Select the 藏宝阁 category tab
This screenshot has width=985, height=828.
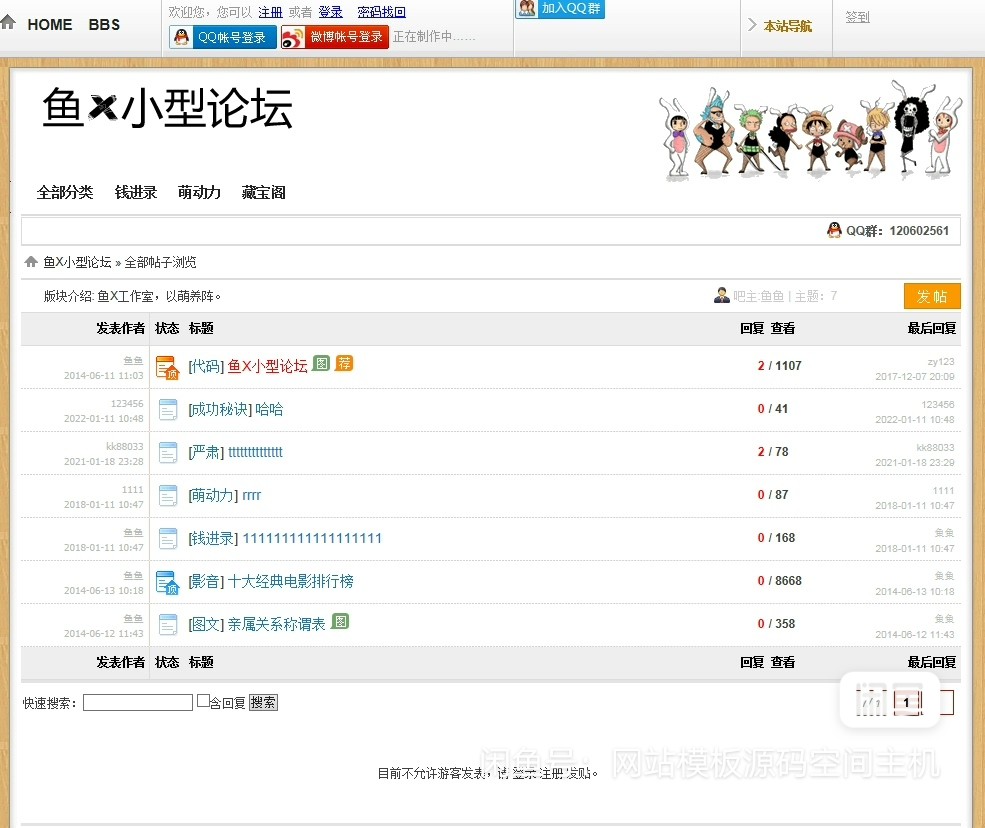coord(264,192)
